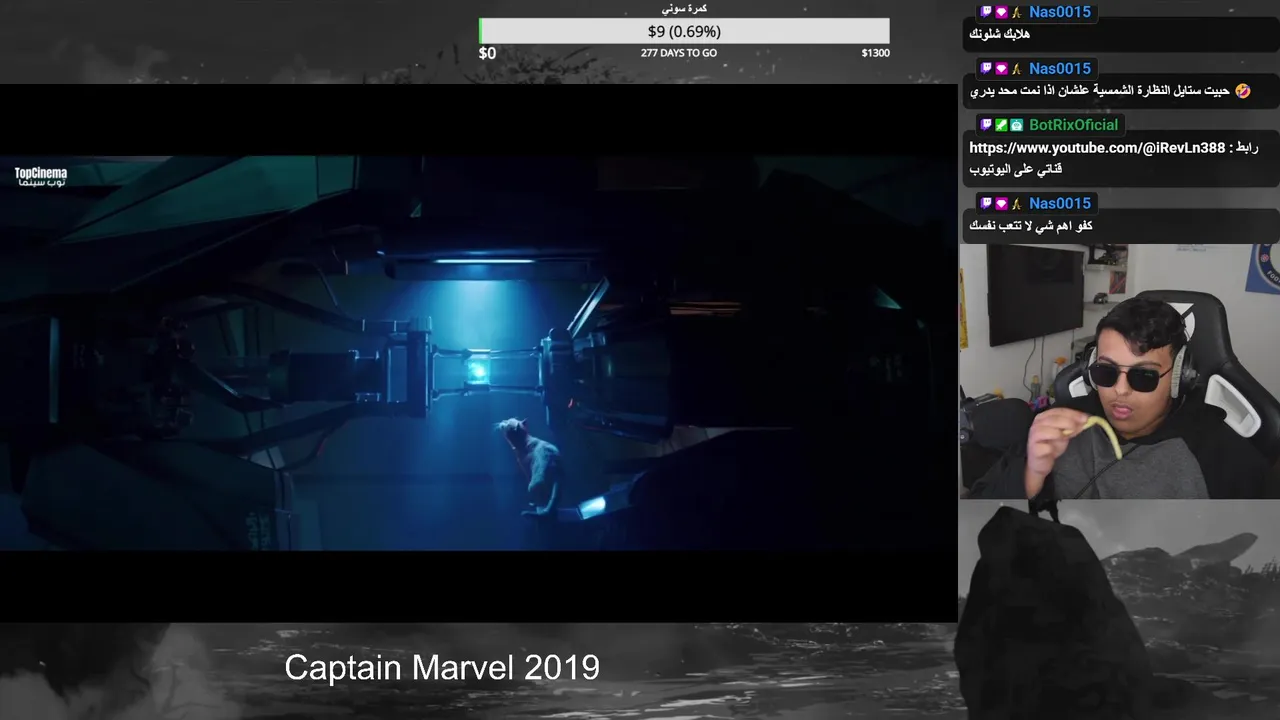The image size is (1280, 720).
Task: Open the youtube.com/@iRevLn388 link in chat
Action: [x=1097, y=148]
